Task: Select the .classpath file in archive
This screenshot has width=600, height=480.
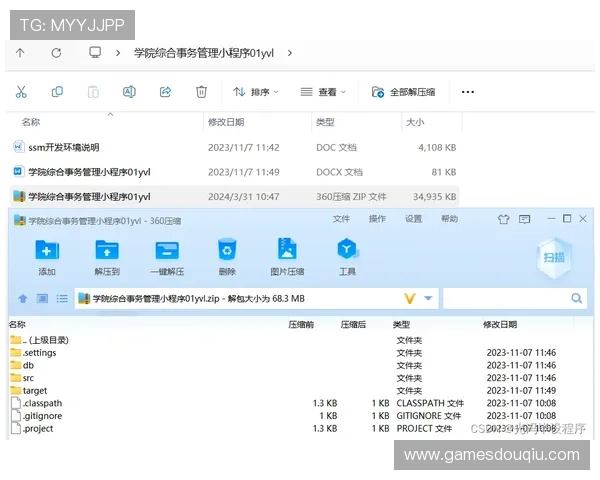Action: pos(36,403)
